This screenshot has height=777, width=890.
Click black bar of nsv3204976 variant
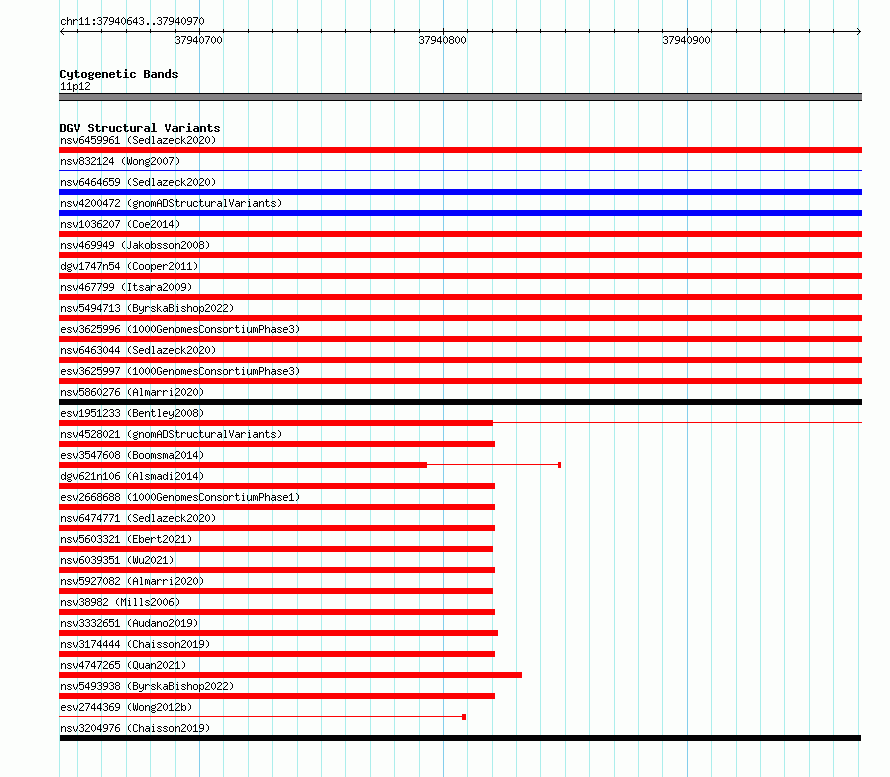point(460,738)
